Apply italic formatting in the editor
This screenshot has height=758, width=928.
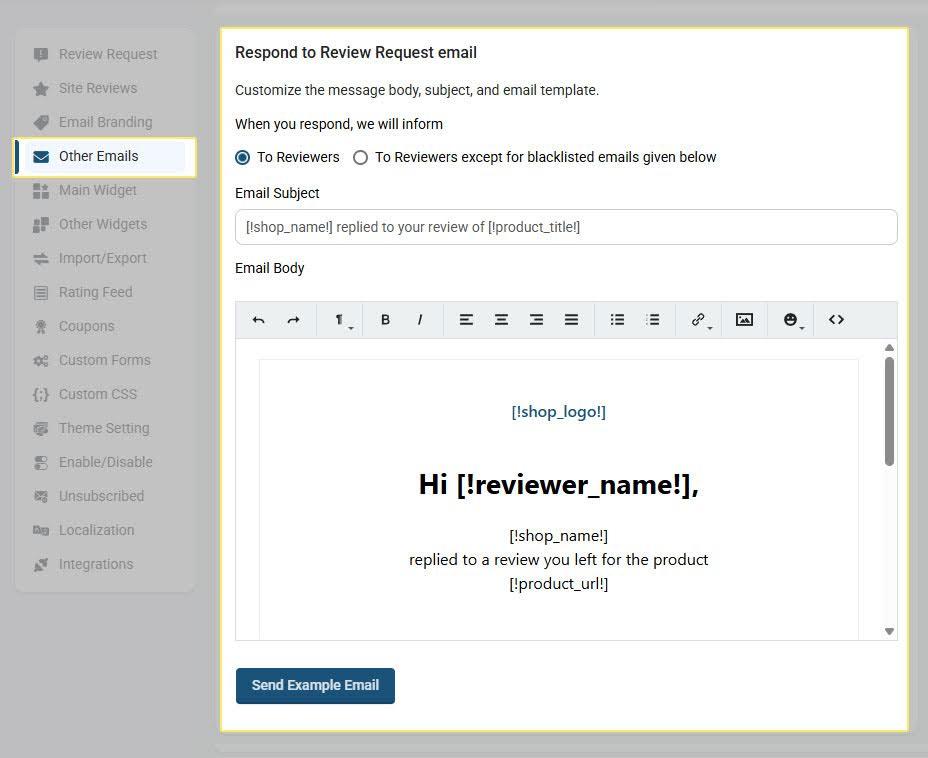tap(420, 319)
